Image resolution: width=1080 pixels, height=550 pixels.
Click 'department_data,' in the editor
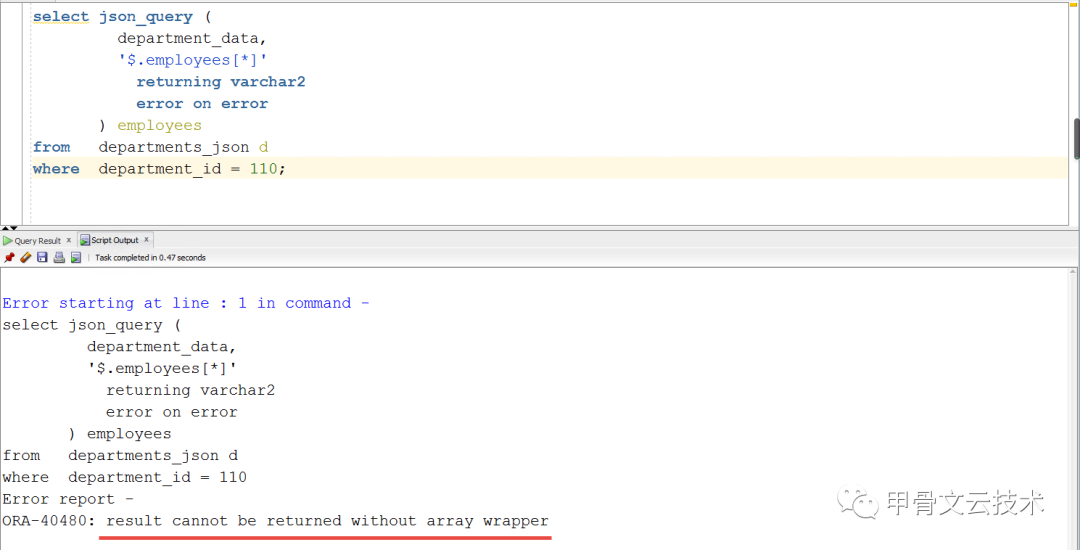[x=191, y=38]
